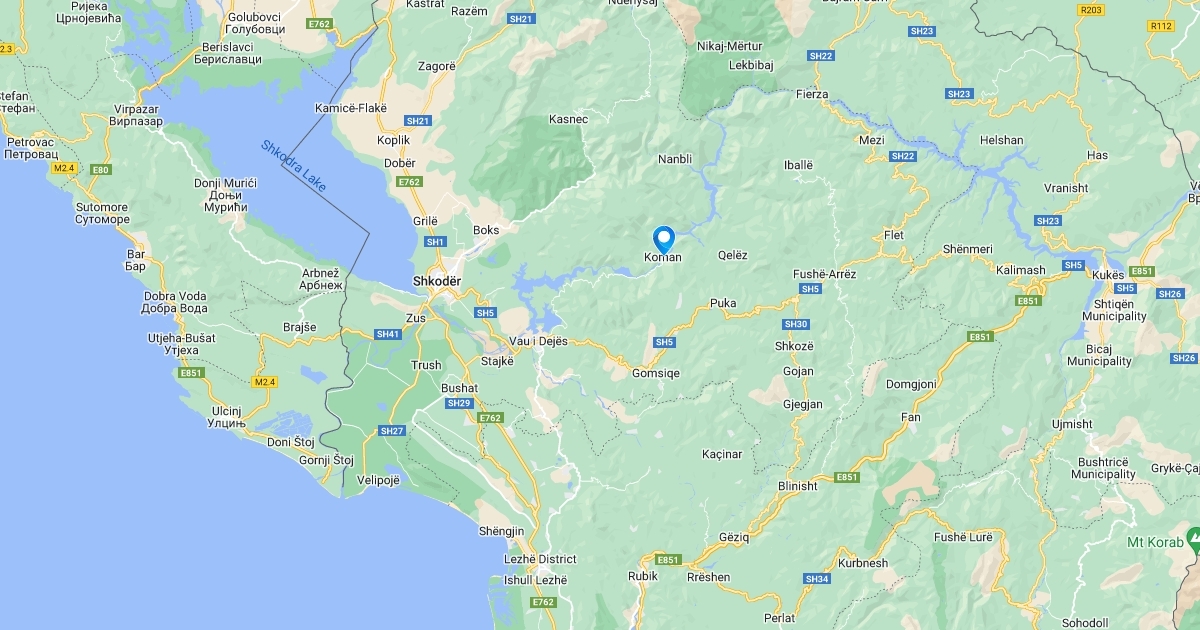Viewport: 1200px width, 630px height.
Task: Click the Puka town label
Action: (x=723, y=303)
